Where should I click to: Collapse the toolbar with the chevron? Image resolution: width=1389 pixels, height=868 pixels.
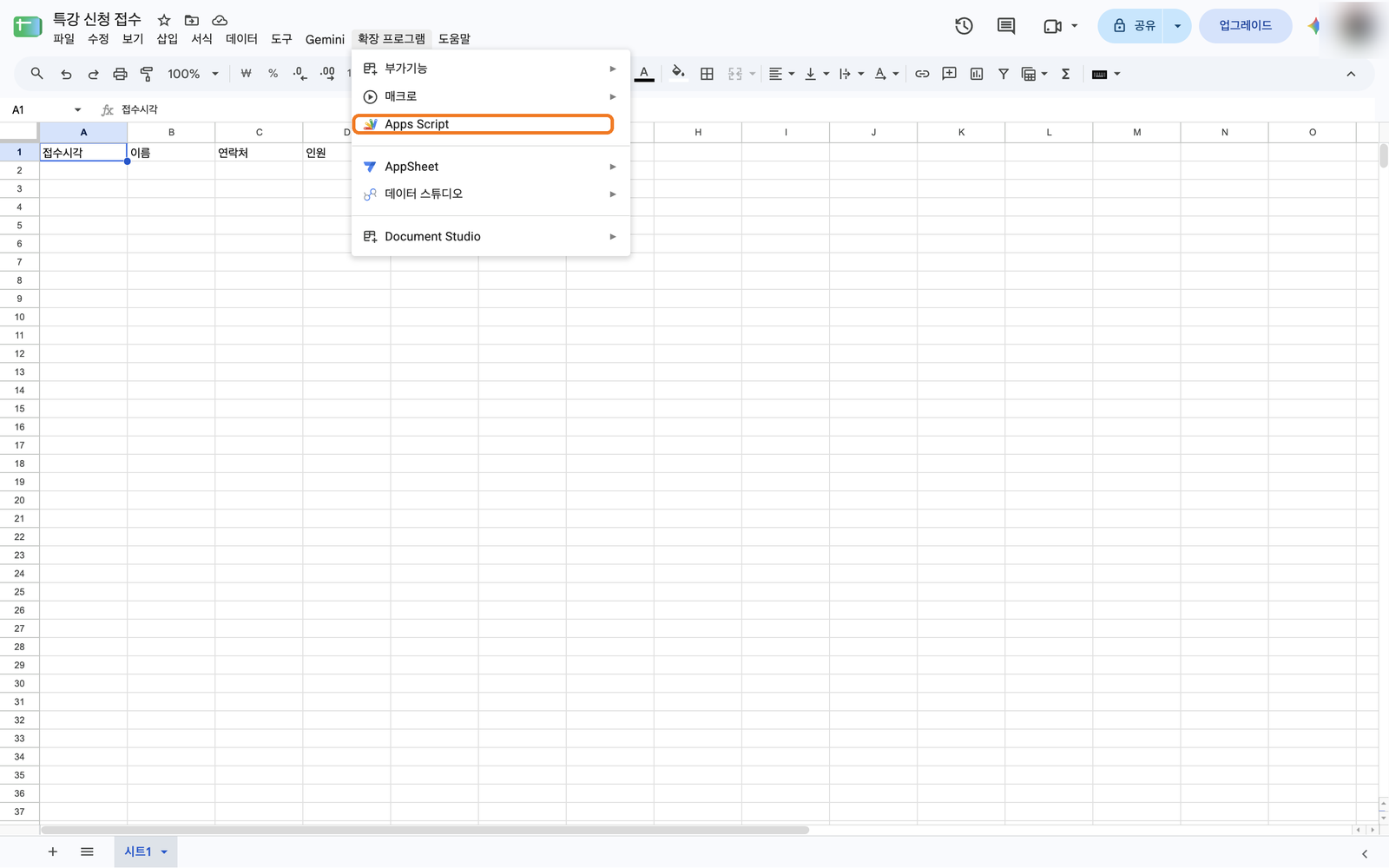point(1351,74)
